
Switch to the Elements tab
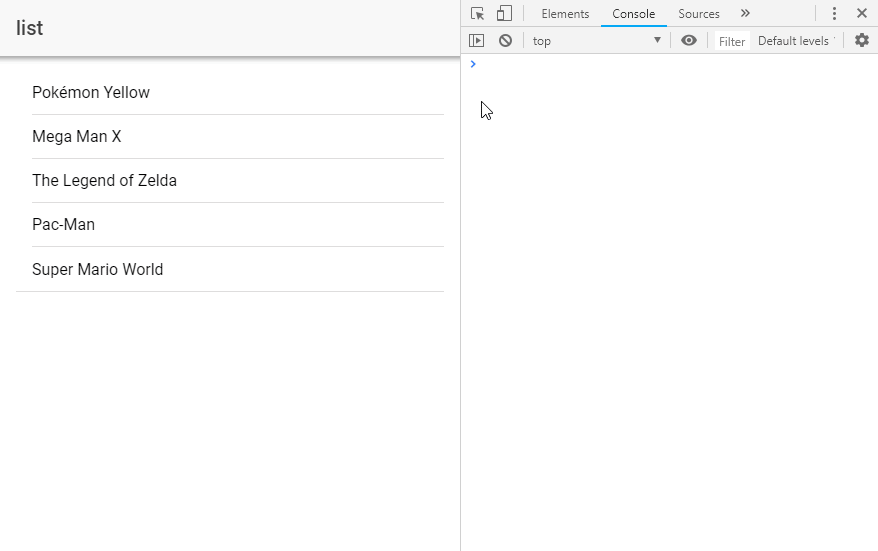pos(565,14)
